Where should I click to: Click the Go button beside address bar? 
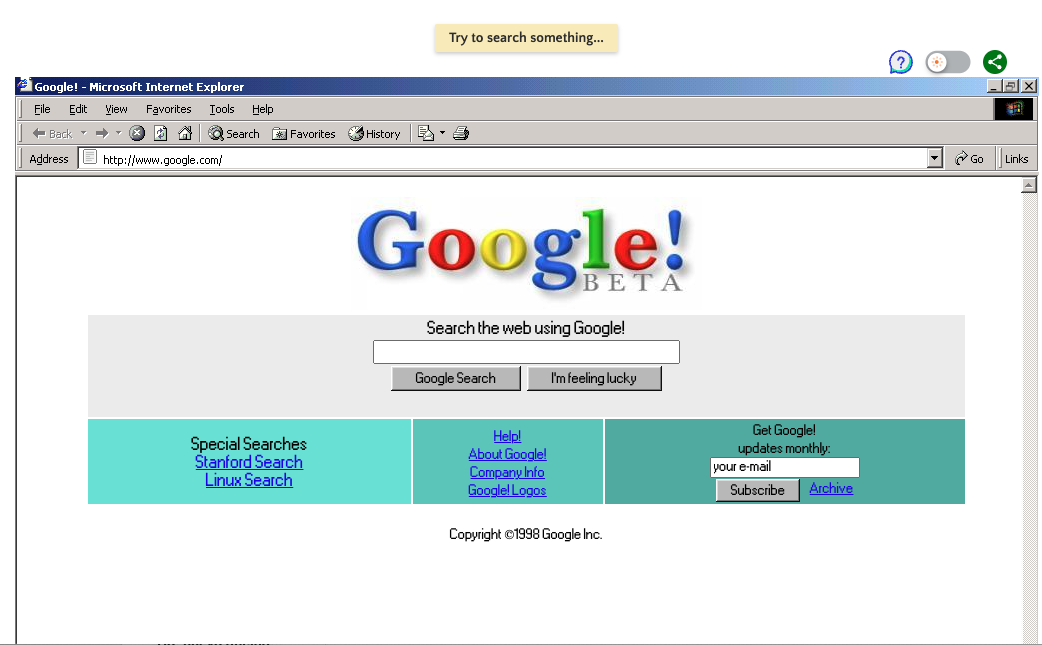tap(970, 159)
